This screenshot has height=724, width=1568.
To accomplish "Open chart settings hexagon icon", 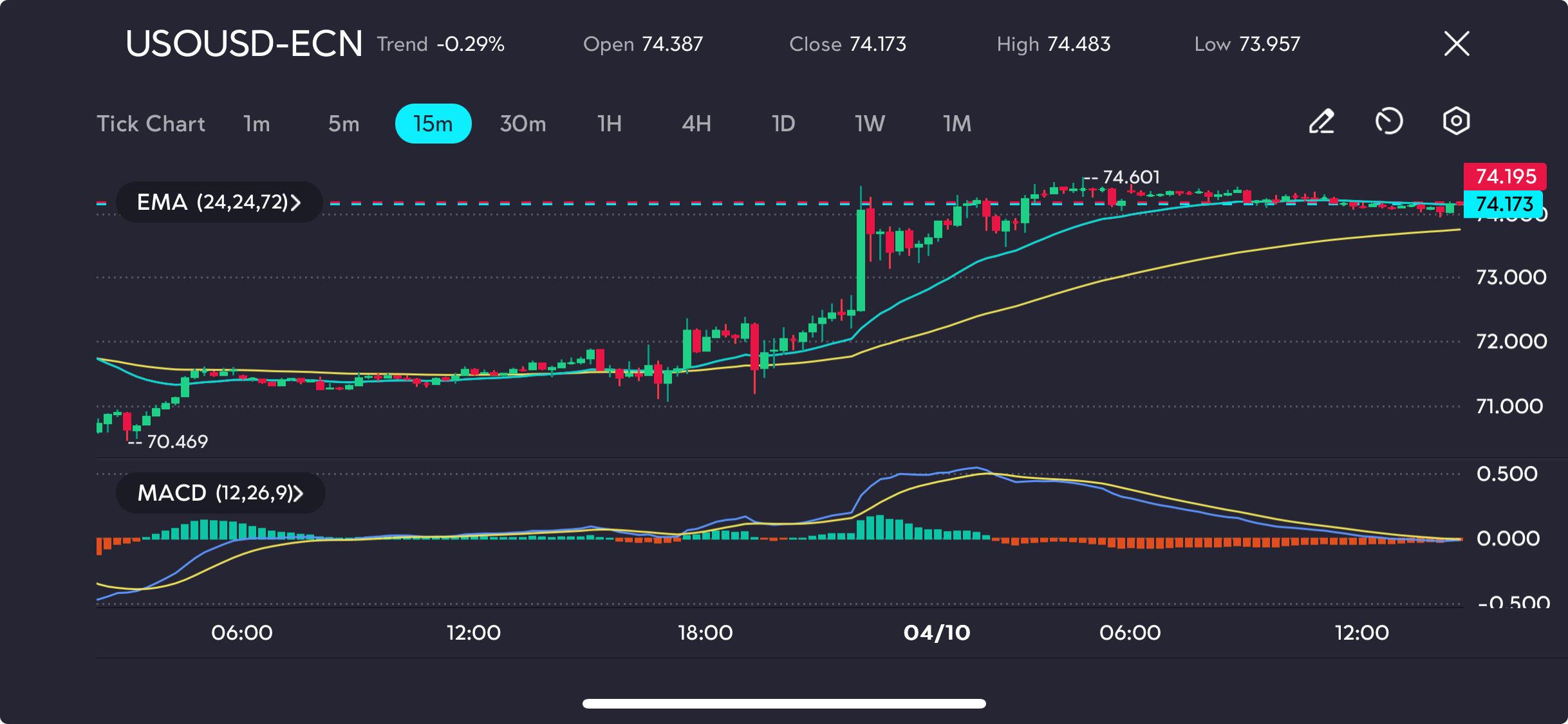I will coord(1456,121).
